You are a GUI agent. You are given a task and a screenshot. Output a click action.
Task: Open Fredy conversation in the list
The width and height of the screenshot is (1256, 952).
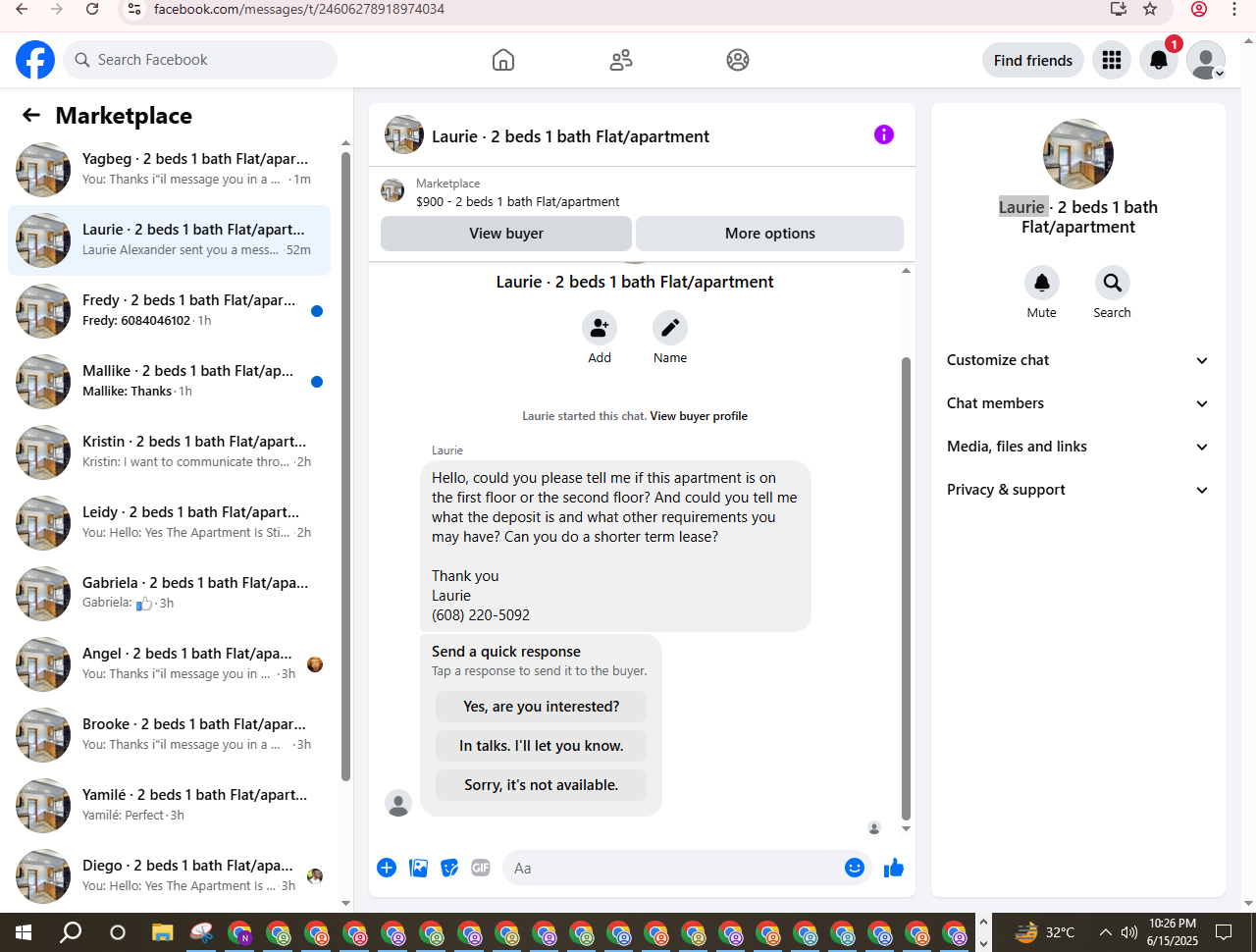click(x=169, y=311)
